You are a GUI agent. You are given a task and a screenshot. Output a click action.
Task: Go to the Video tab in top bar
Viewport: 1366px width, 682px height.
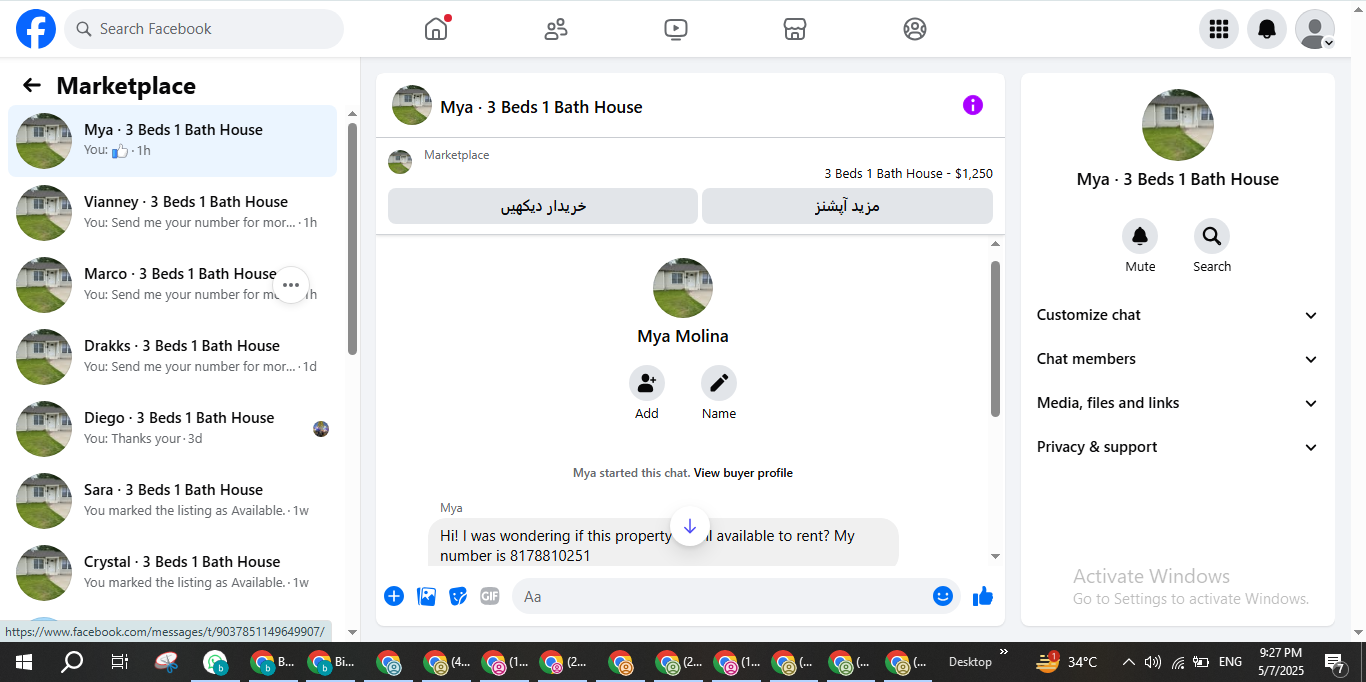pyautogui.click(x=676, y=29)
